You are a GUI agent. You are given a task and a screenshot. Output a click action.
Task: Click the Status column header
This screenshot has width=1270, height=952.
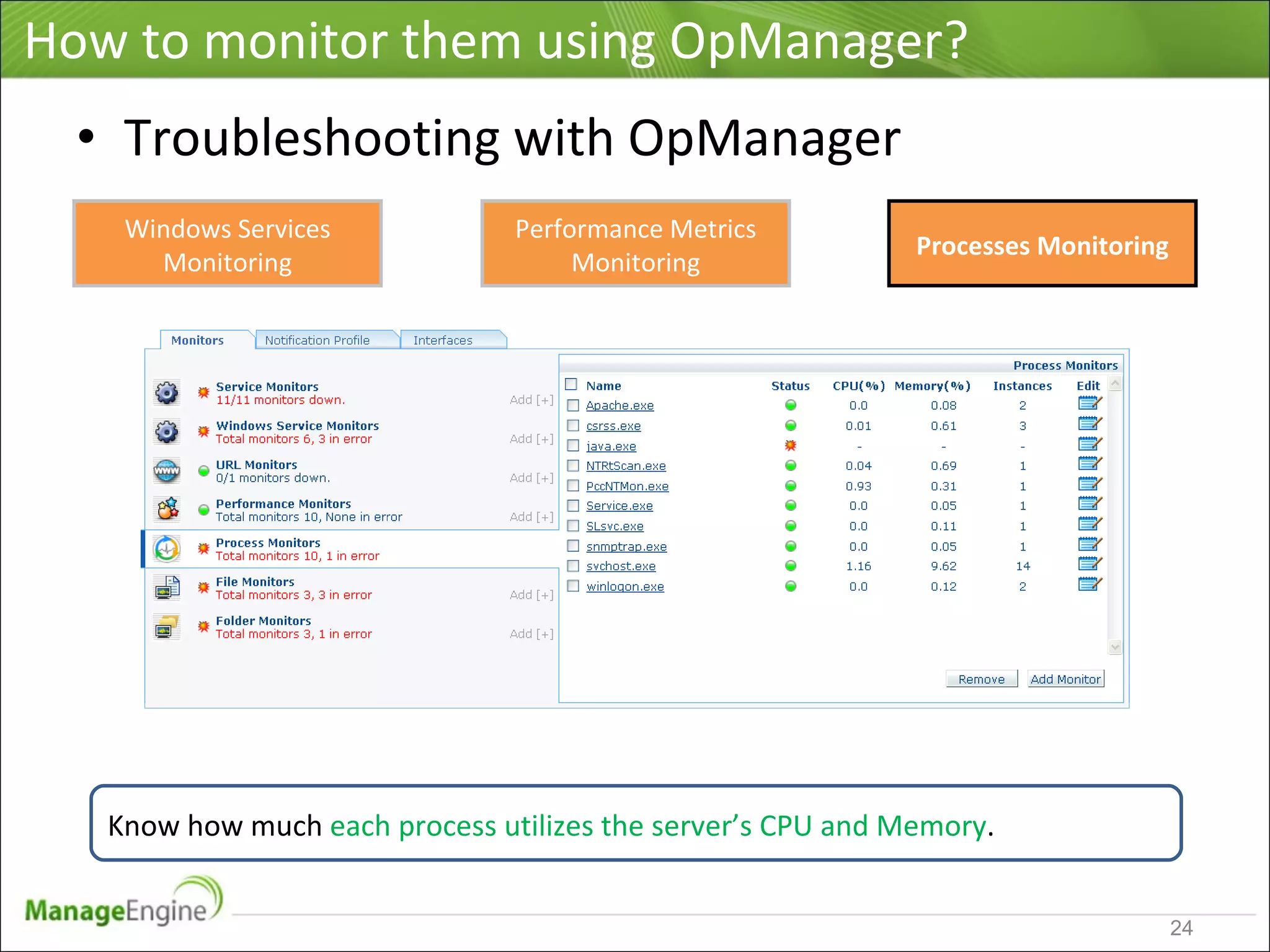[x=791, y=386]
